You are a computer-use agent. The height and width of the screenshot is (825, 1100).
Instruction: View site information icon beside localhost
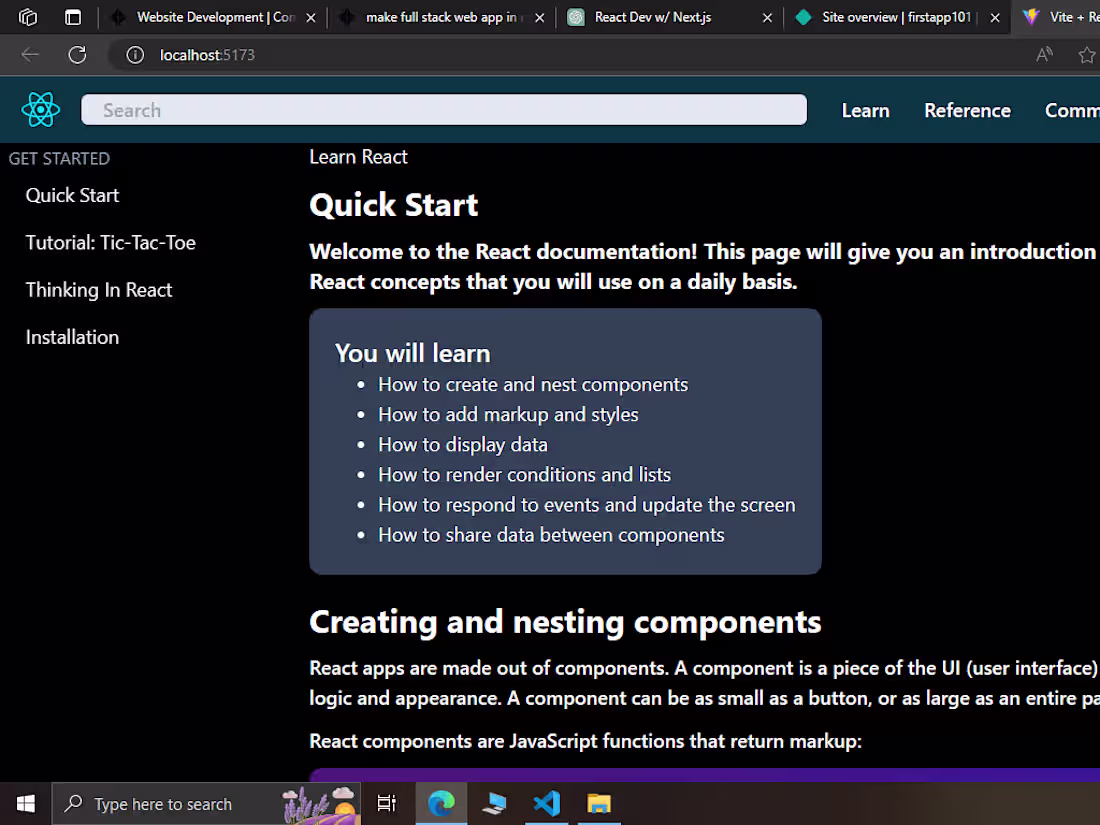(135, 55)
